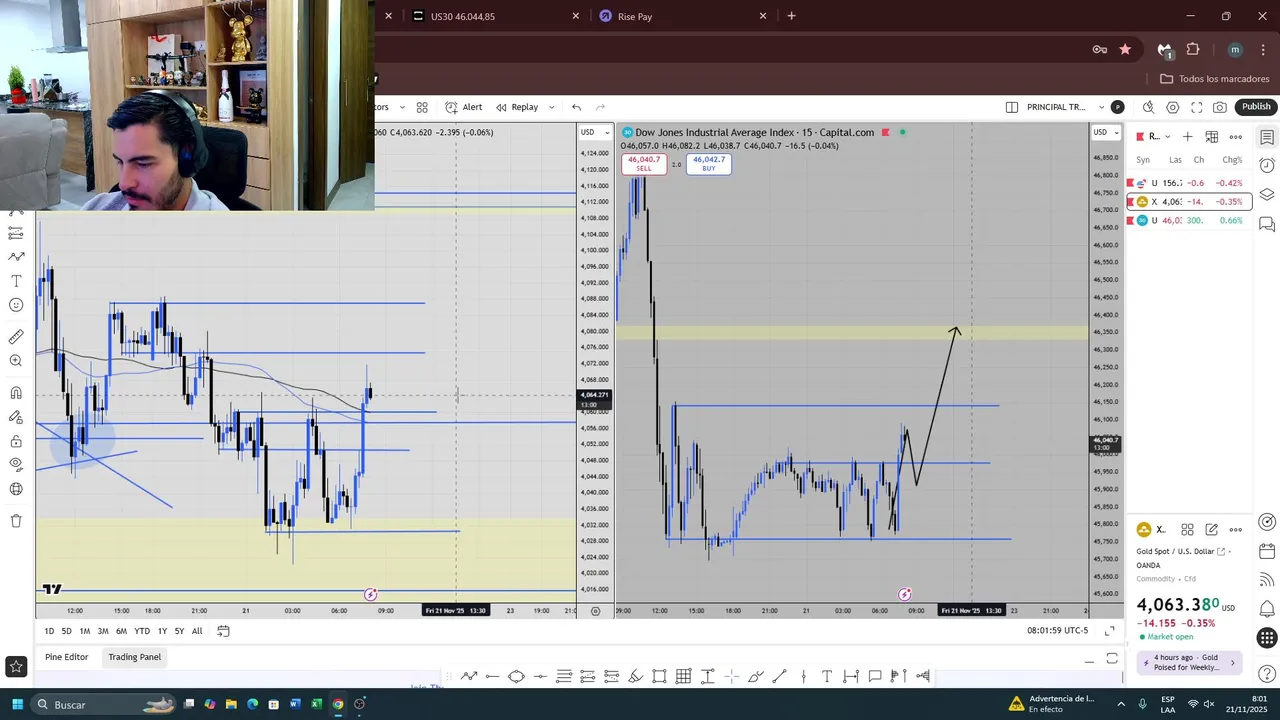Click the BUY 46,042.7 button

(708, 164)
